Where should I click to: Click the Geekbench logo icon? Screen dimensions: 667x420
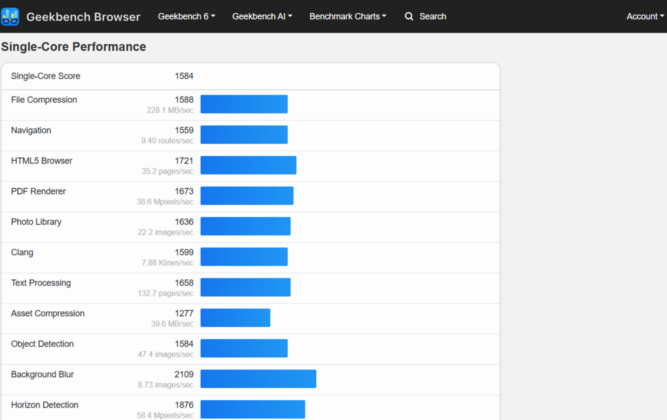click(10, 17)
